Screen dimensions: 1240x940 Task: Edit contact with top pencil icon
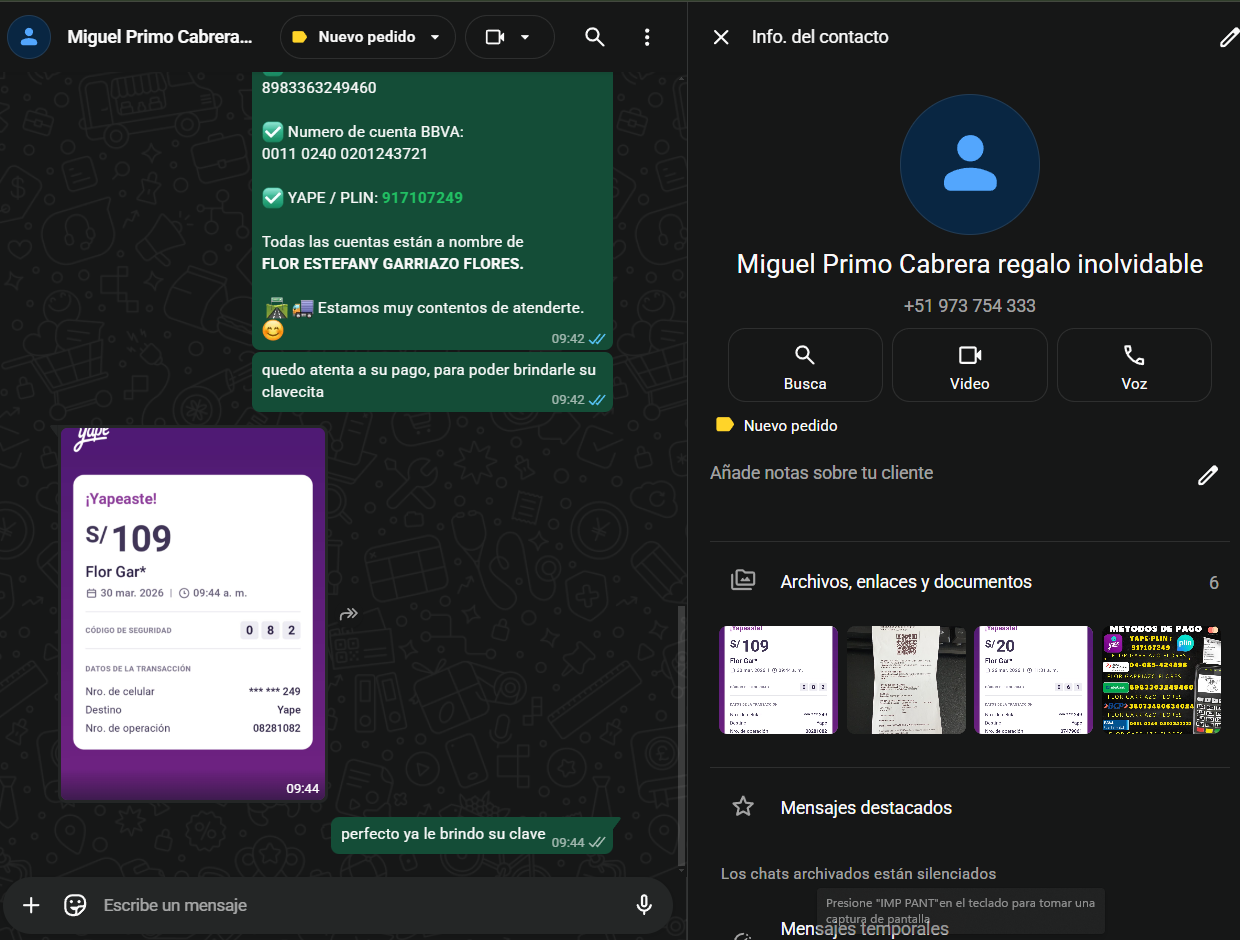[1228, 38]
